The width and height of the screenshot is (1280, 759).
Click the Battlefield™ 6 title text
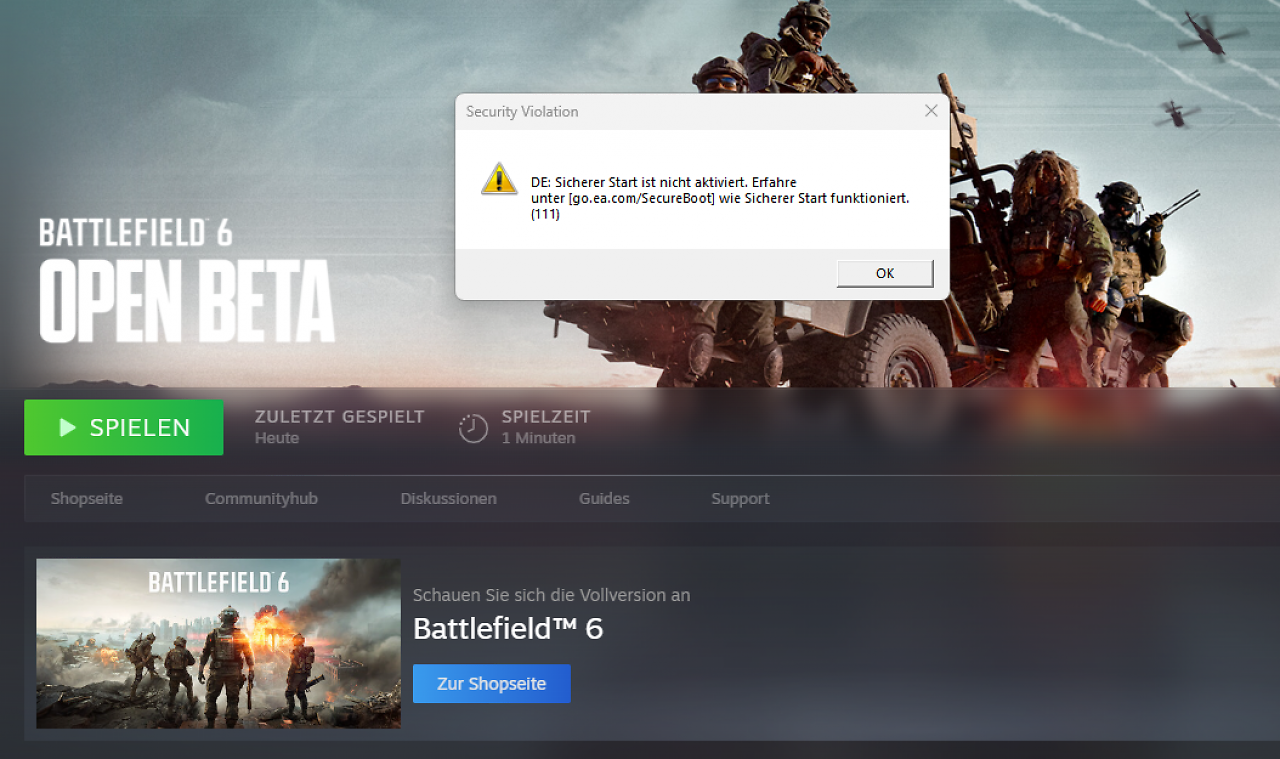pyautogui.click(x=508, y=628)
